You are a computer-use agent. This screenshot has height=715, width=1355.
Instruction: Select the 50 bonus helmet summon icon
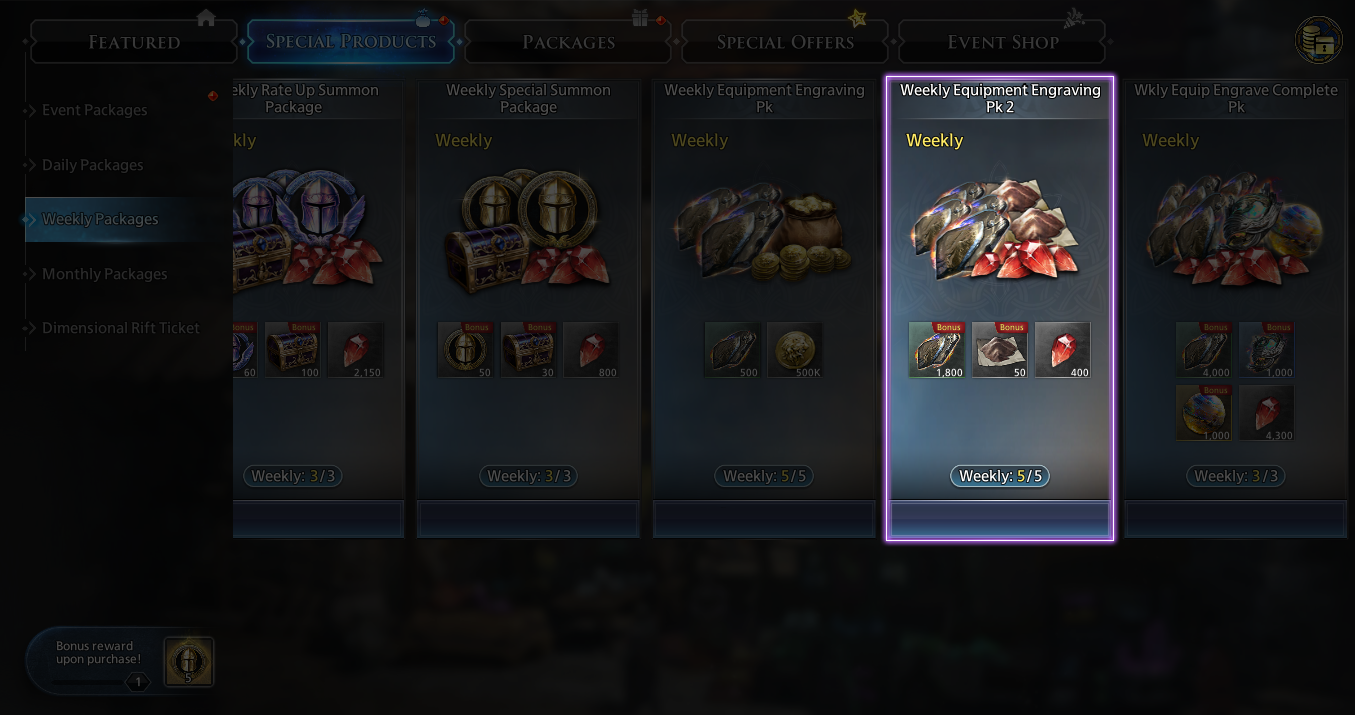pos(465,350)
